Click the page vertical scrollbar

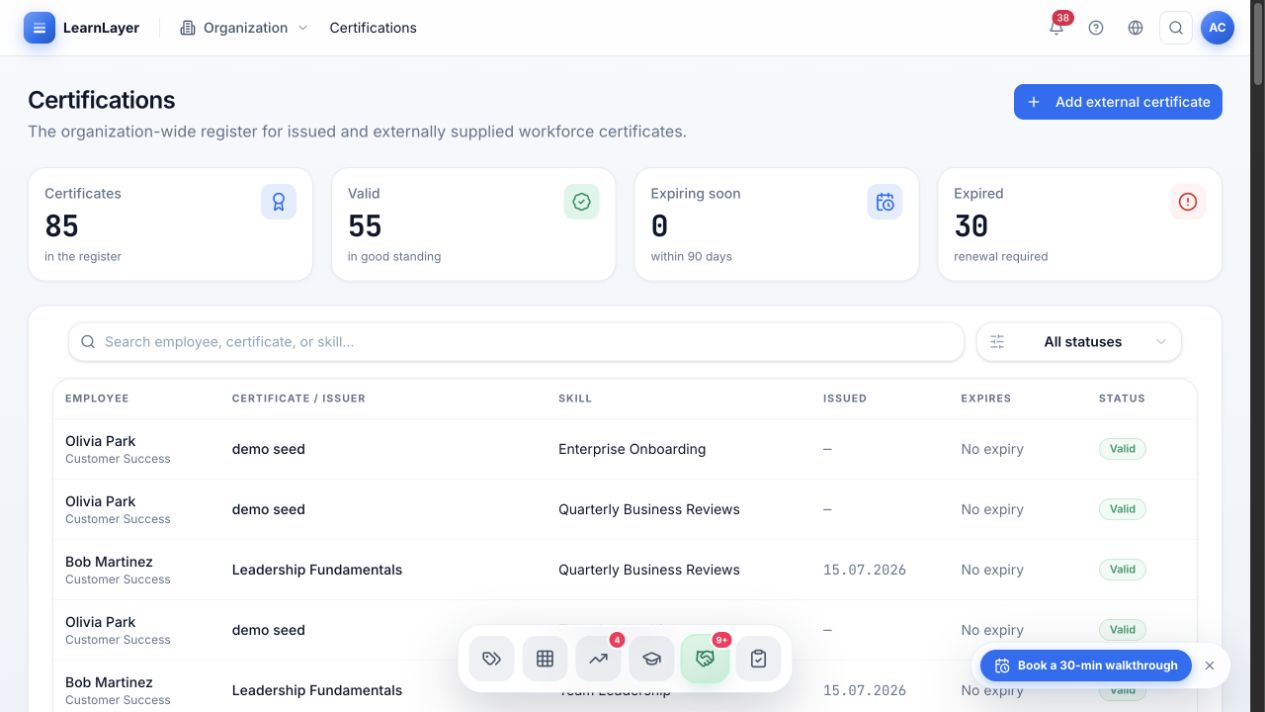1258,45
